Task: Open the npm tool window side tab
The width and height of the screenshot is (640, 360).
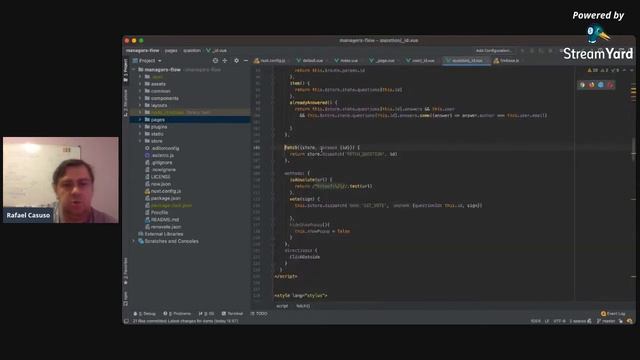Action: 126,298
